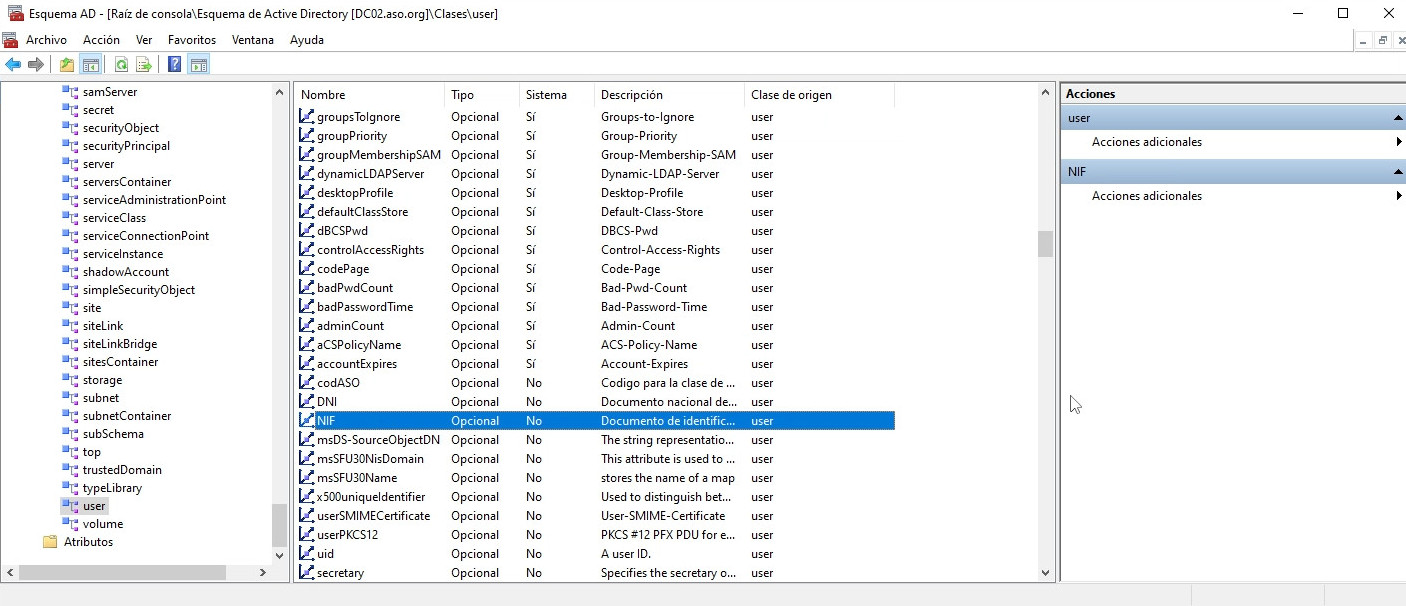Expand Acciones adicionales submenu under user
This screenshot has height=606, width=1406.
[1146, 142]
